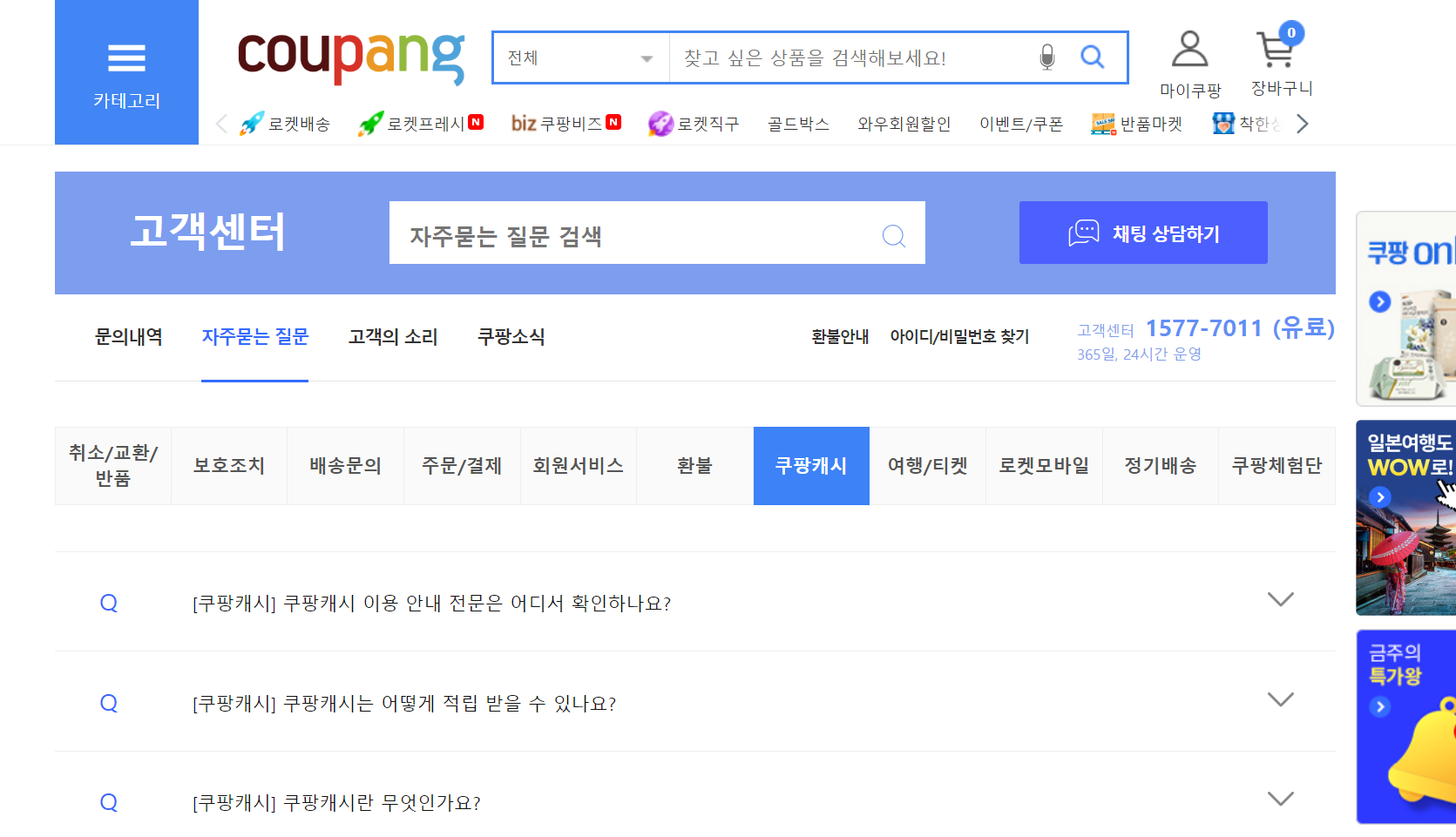
Task: Click the 고객센터 banner title
Action: [x=208, y=232]
